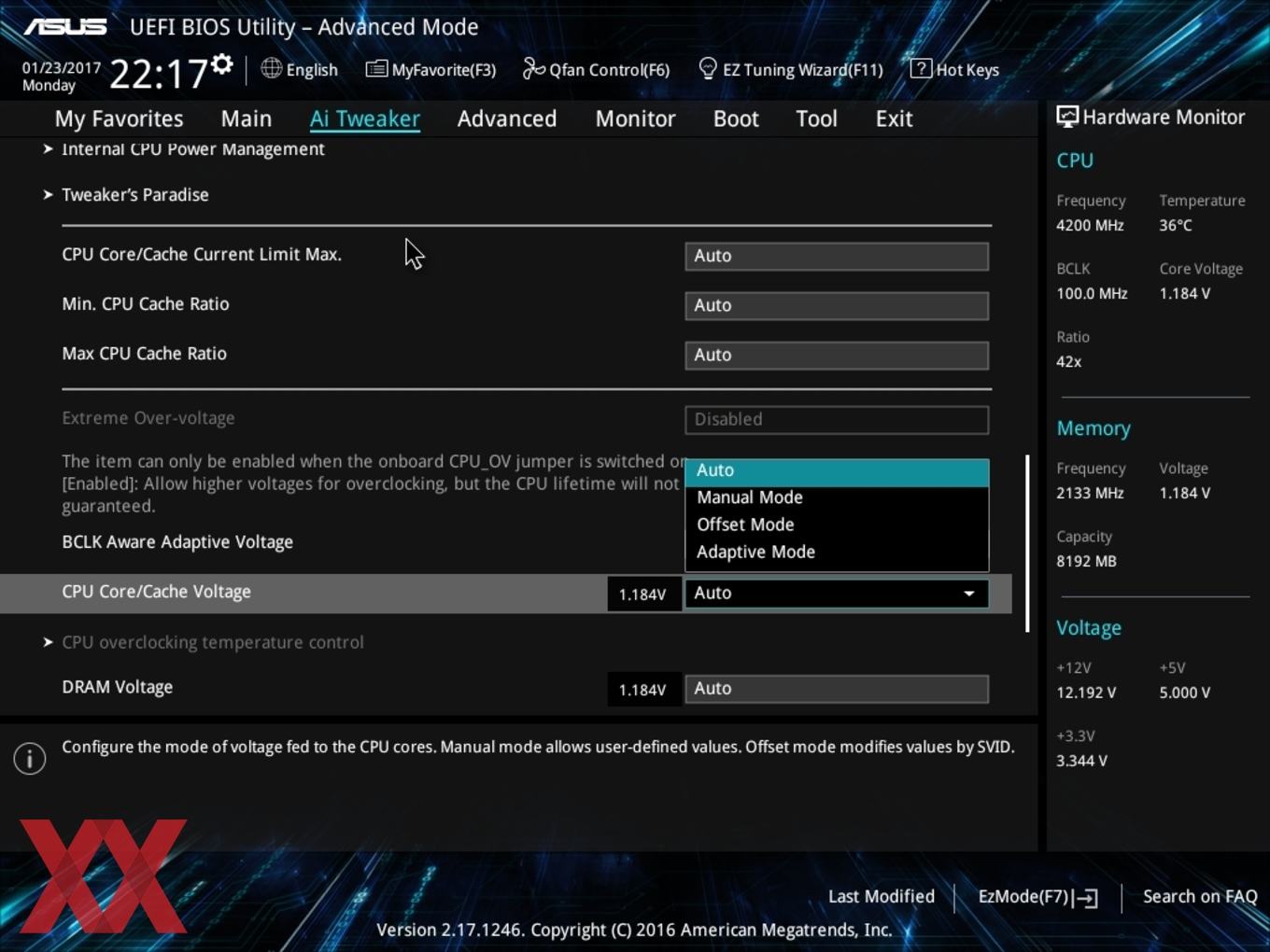Image resolution: width=1270 pixels, height=952 pixels.
Task: Click the 01/23/2017 date text
Action: click(62, 68)
